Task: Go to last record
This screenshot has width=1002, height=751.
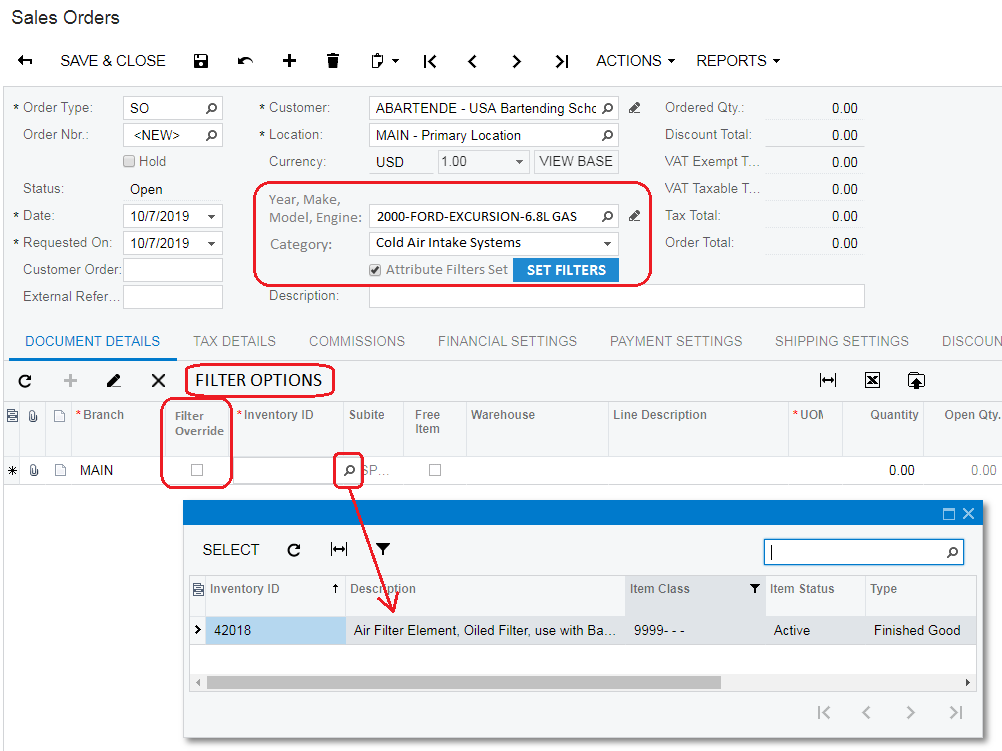Action: pyautogui.click(x=561, y=61)
